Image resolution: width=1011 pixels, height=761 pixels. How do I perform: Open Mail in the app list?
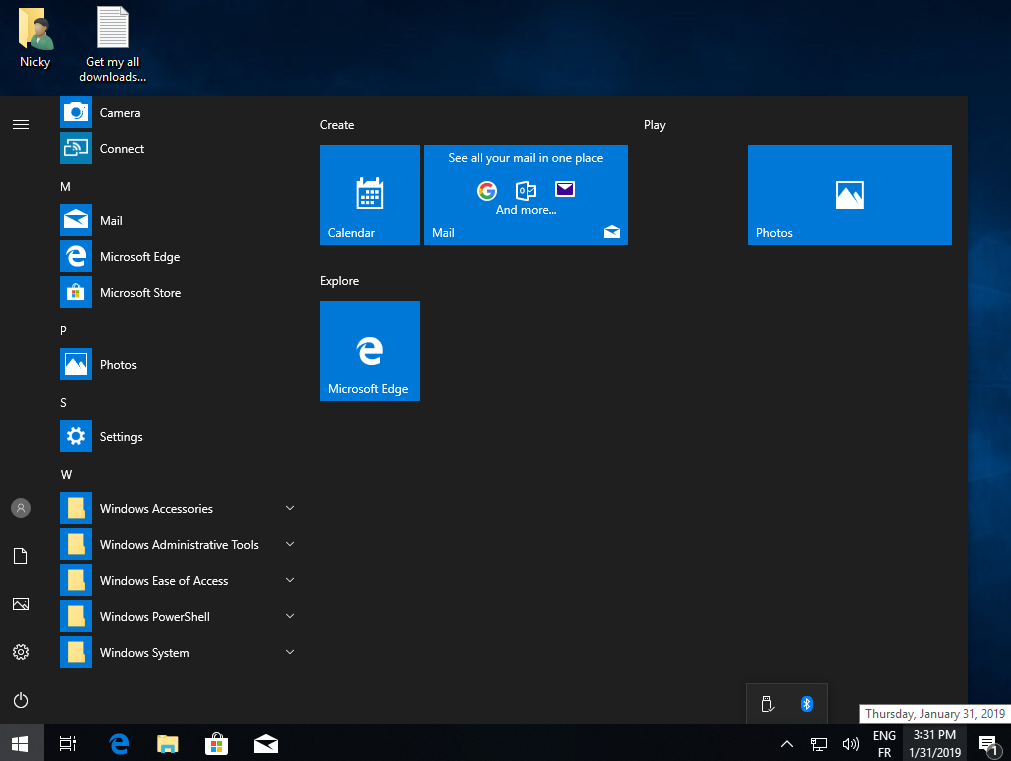click(x=179, y=221)
